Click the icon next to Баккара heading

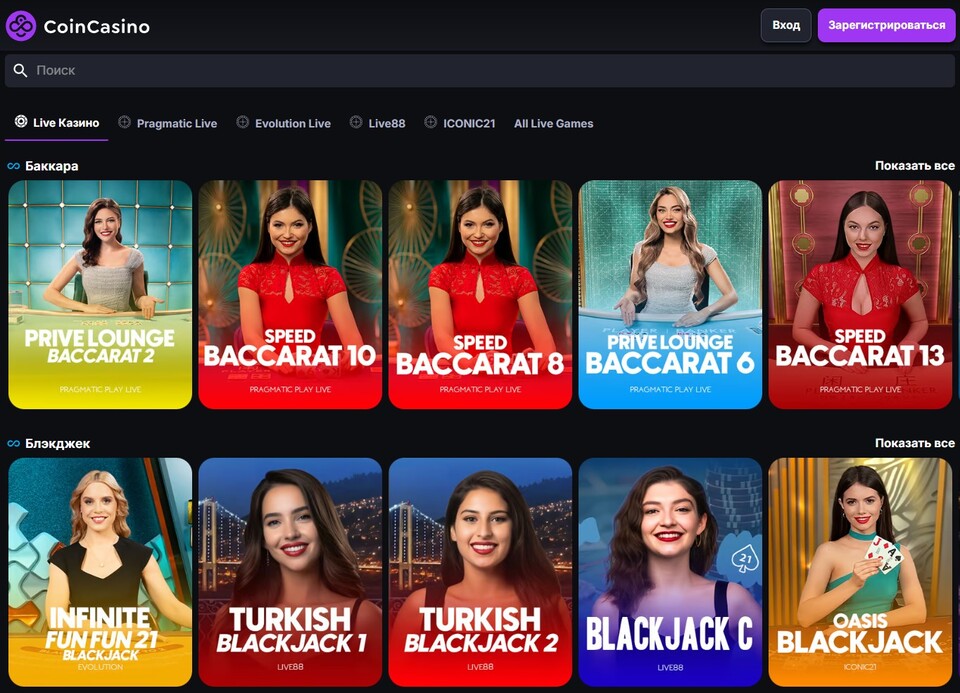tap(13, 165)
